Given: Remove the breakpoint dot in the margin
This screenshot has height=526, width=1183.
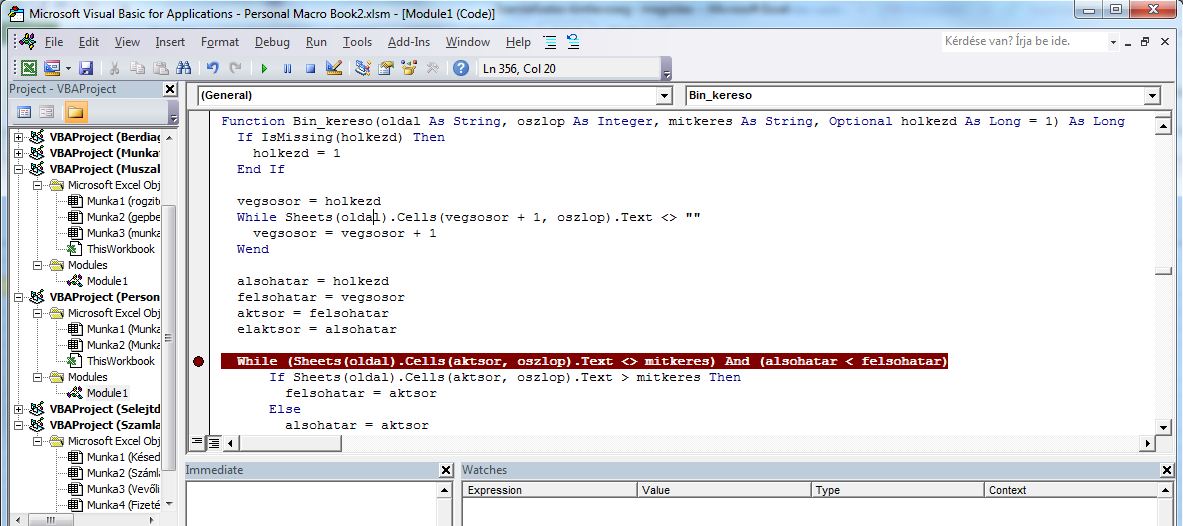Looking at the screenshot, I should [x=198, y=361].
